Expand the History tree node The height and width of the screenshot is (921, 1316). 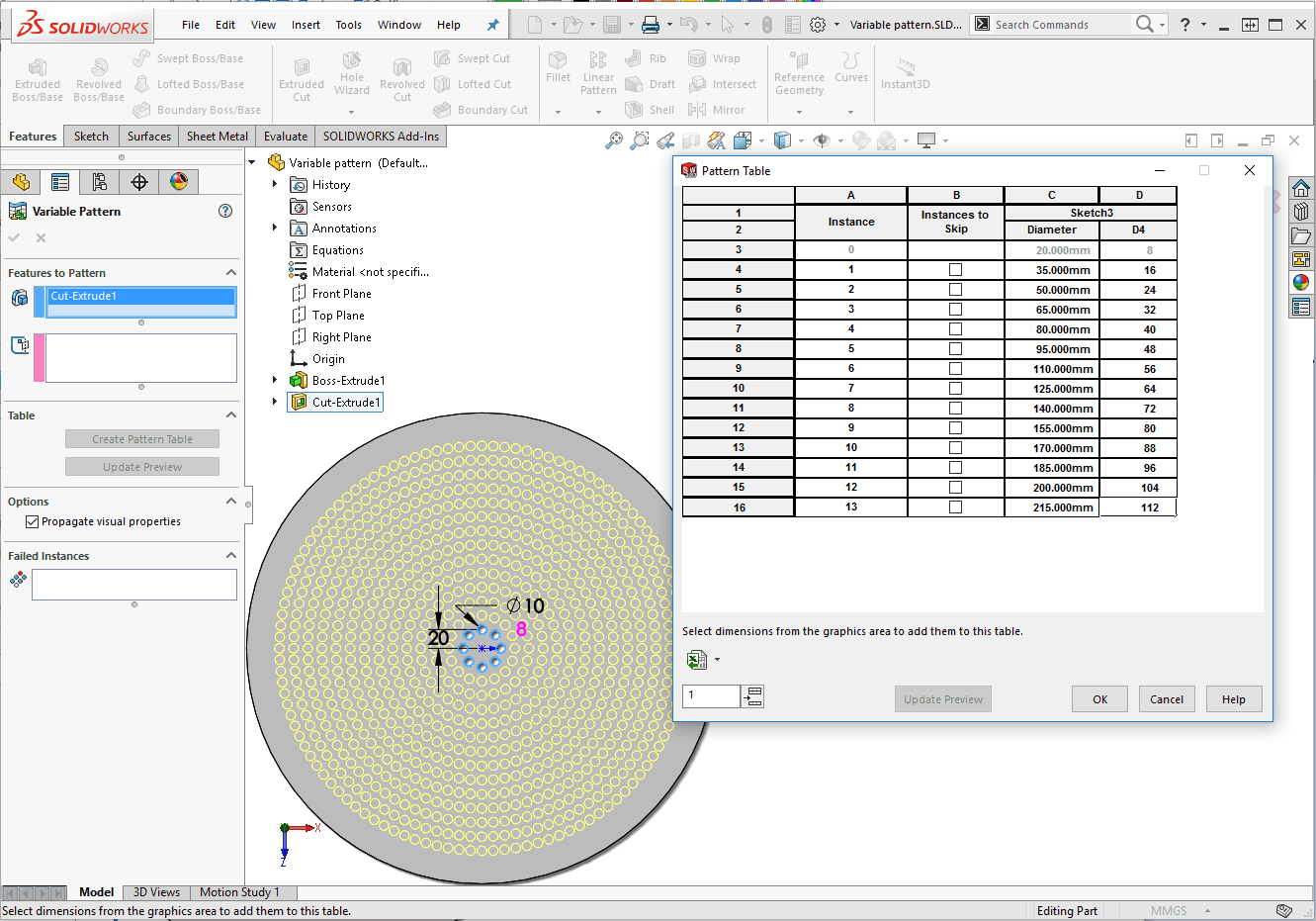coord(275,184)
